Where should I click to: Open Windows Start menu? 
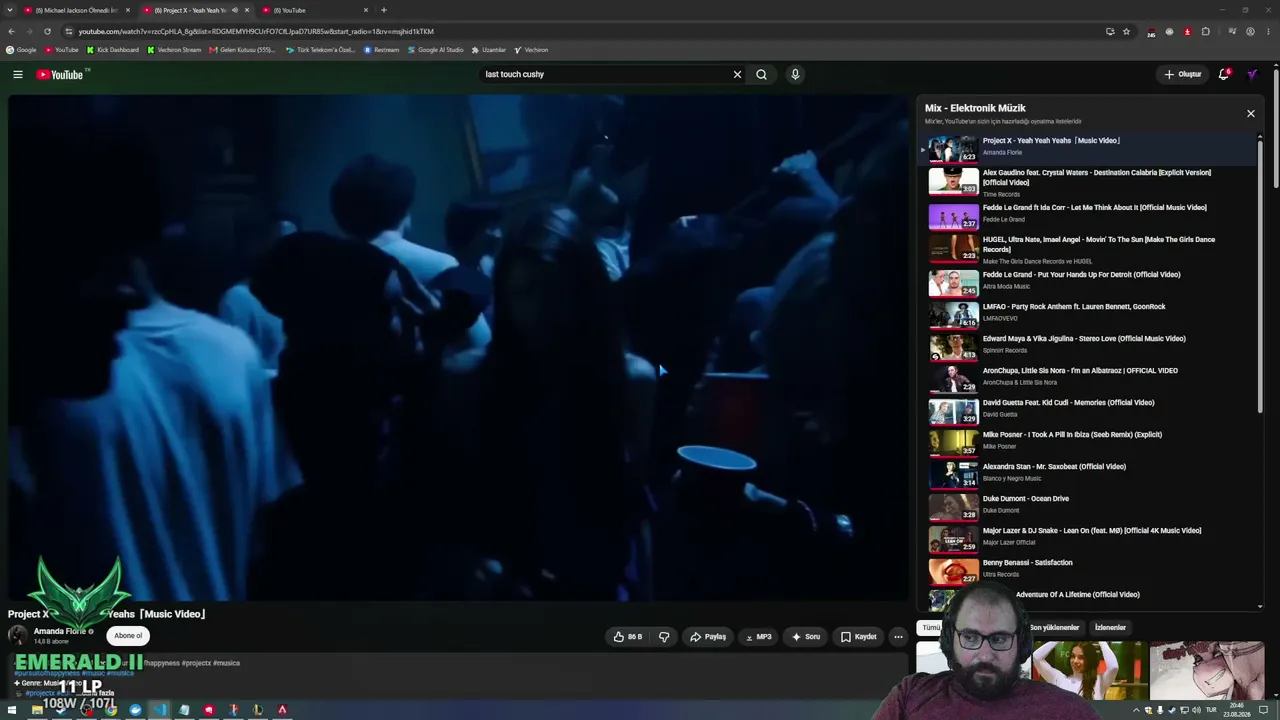(13, 710)
